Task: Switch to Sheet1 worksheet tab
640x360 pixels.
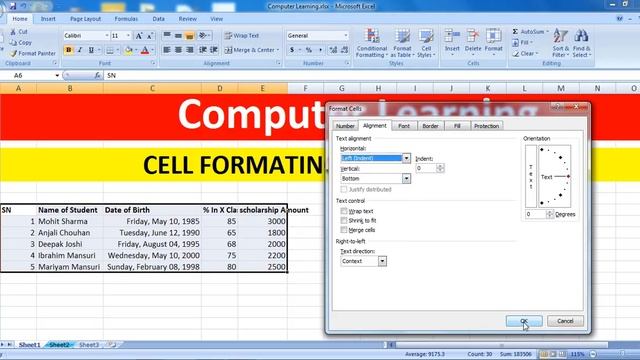Action: click(x=29, y=345)
